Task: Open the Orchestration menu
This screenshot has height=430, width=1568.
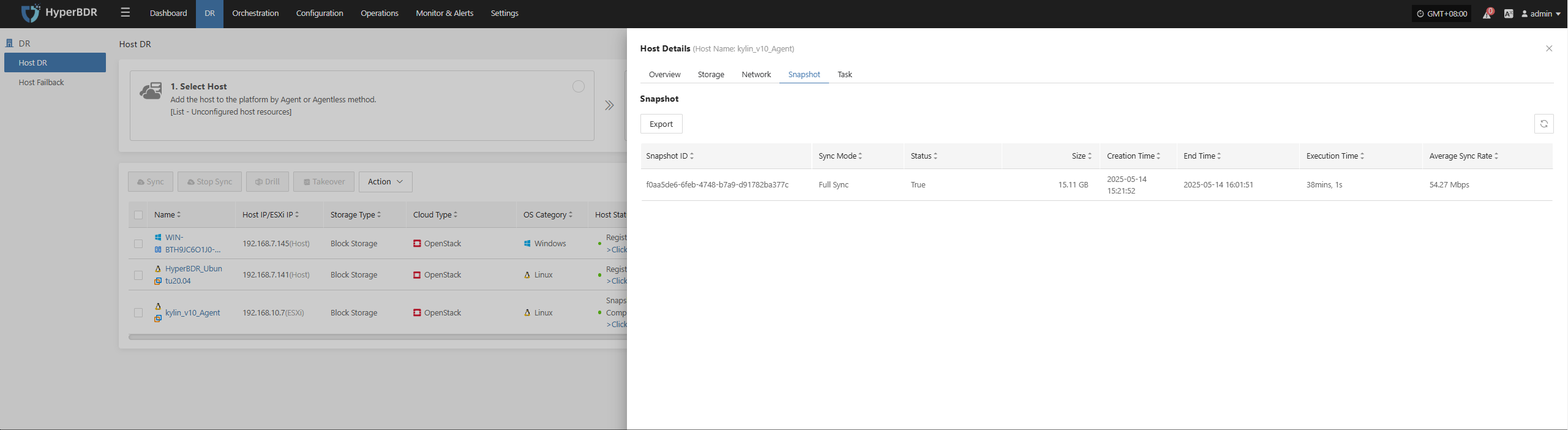Action: 255,13
